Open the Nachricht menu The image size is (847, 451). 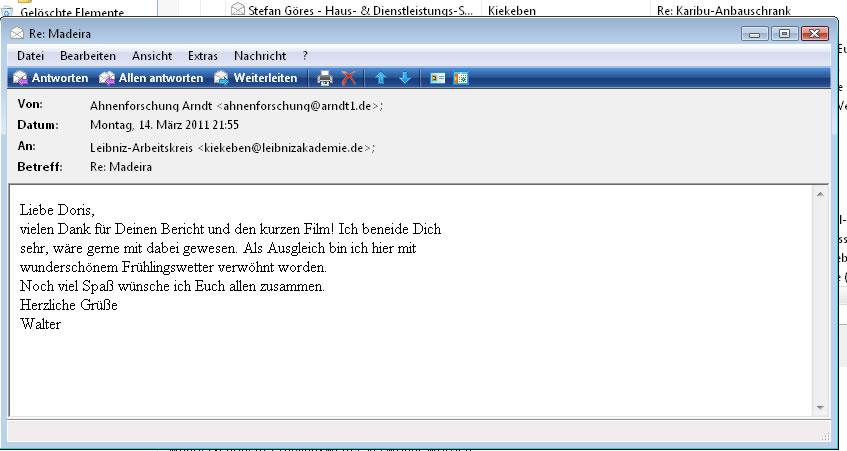259,56
